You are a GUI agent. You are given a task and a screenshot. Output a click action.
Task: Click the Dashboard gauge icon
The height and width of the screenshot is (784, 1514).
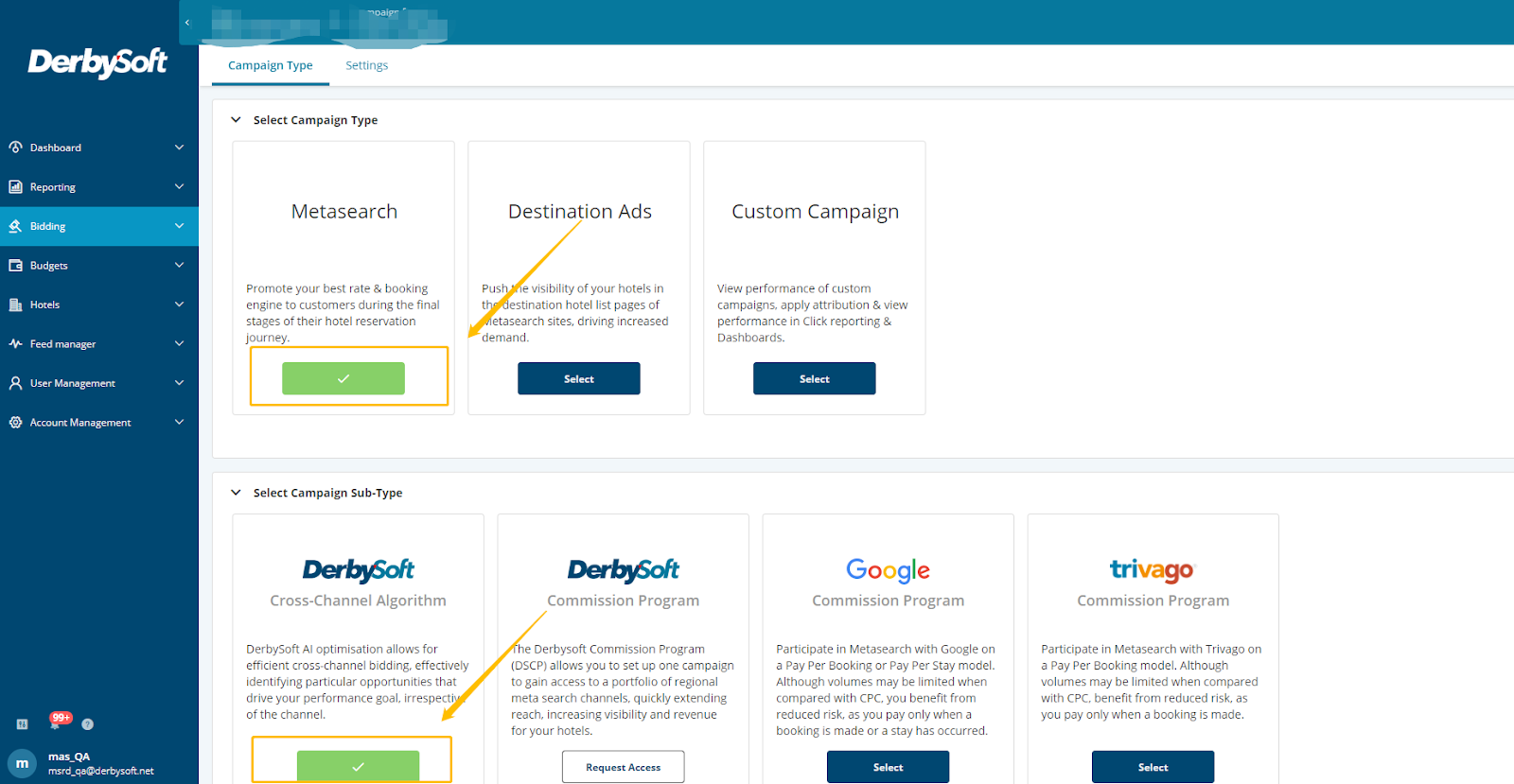[15, 148]
